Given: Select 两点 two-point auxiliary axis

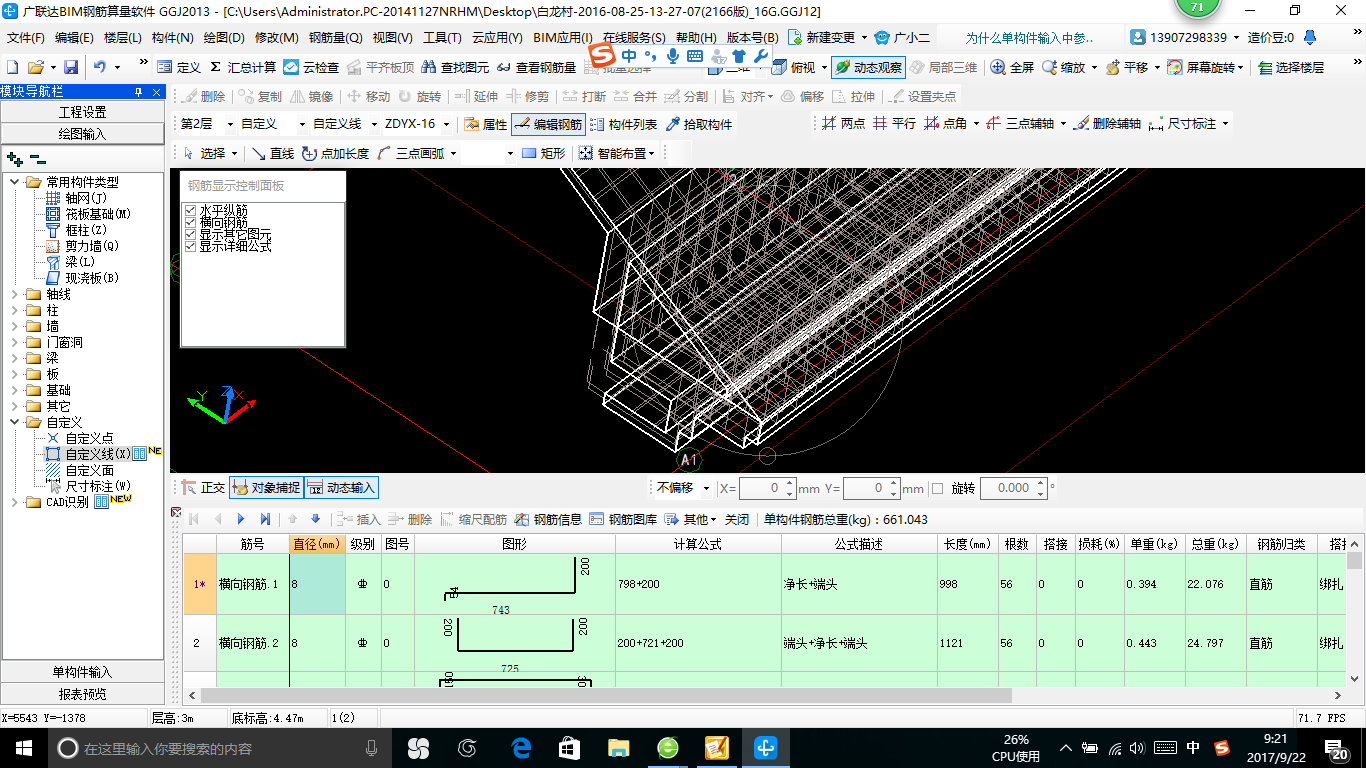Looking at the screenshot, I should 843,123.
